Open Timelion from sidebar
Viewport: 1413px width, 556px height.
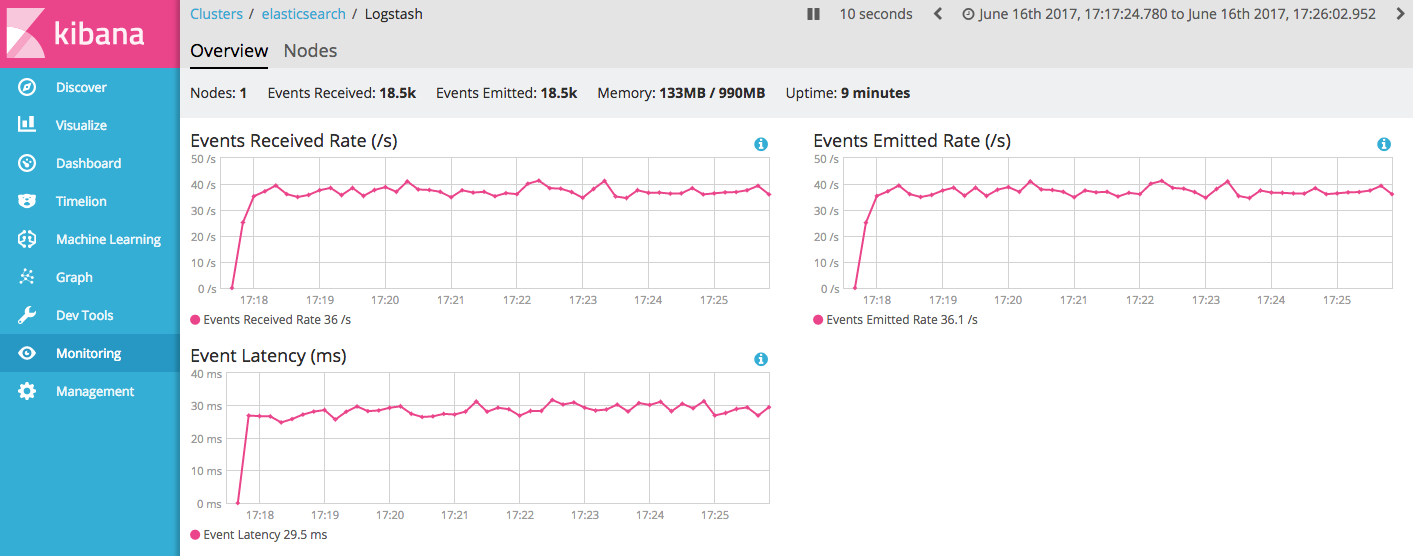(x=90, y=201)
